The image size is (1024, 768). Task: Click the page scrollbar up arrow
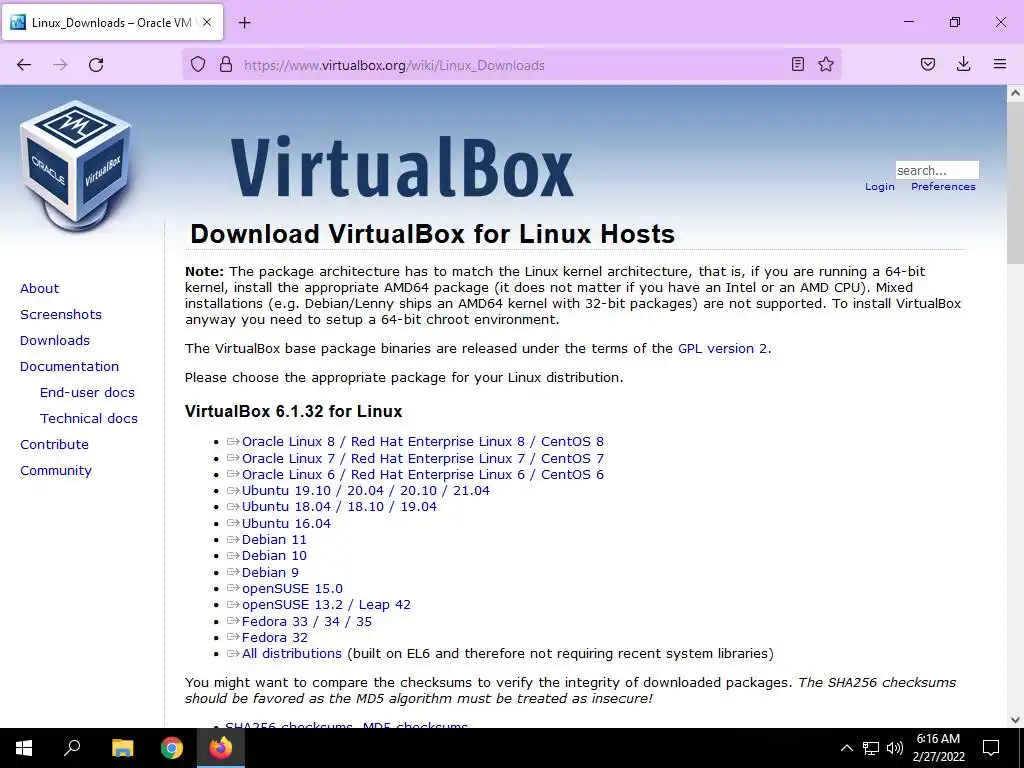click(x=1015, y=93)
